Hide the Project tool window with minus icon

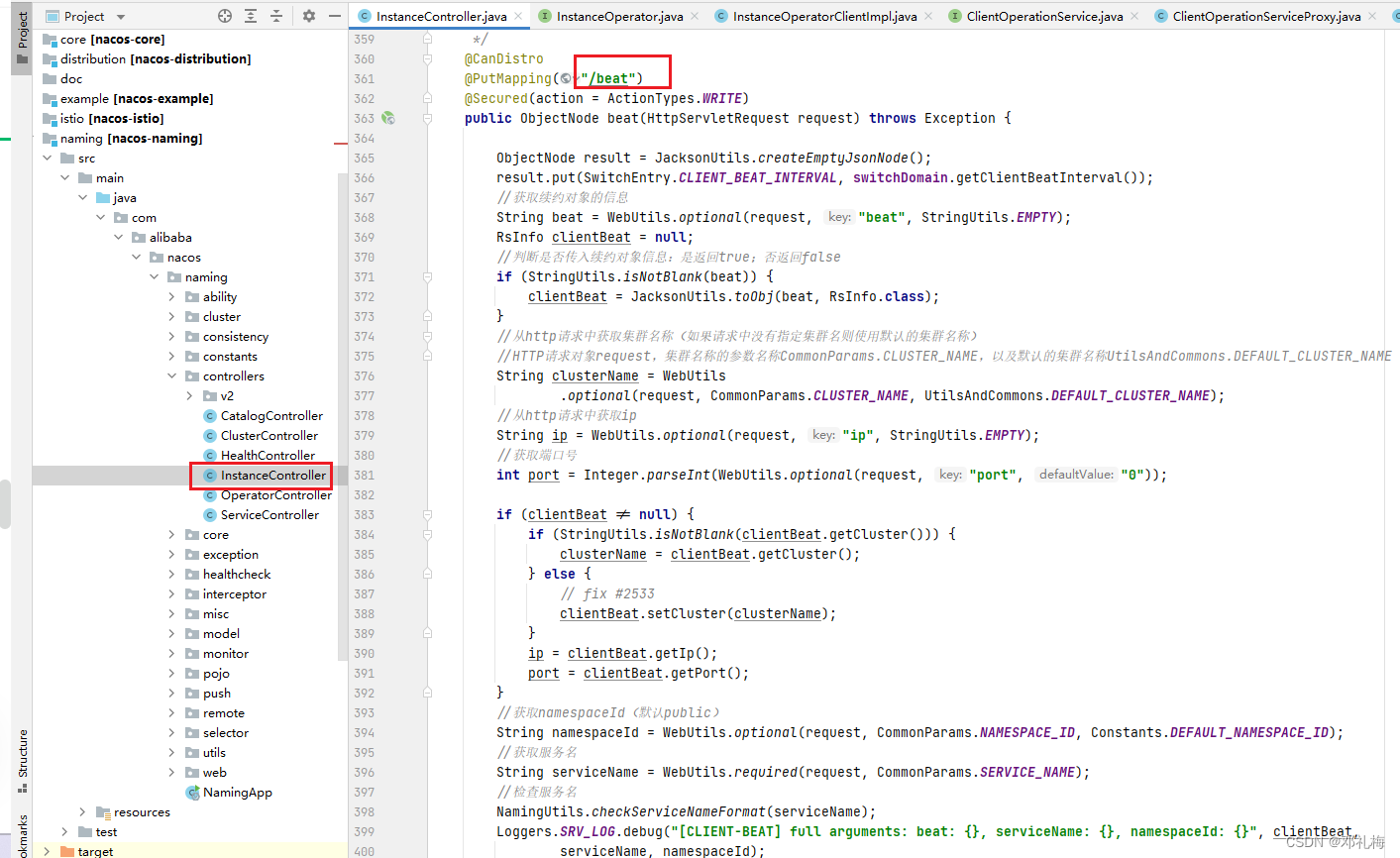(335, 16)
